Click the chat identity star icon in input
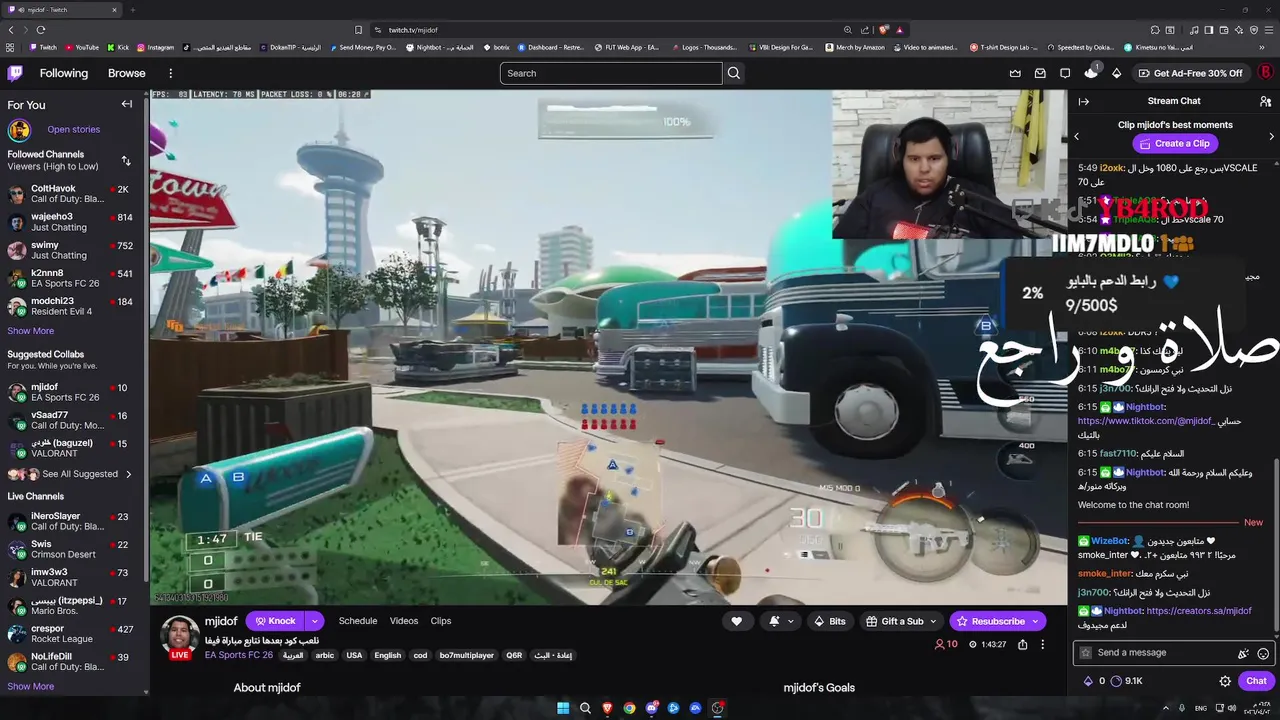The image size is (1280, 720). pos(1086,653)
